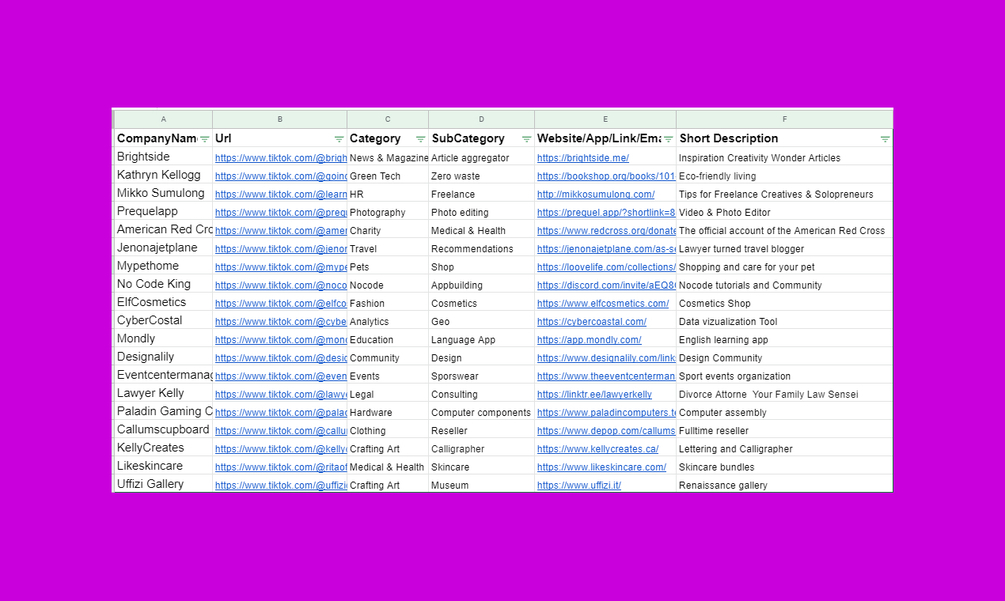The height and width of the screenshot is (601, 1005).
Task: Open the SubCategory column filter
Action: 526,139
